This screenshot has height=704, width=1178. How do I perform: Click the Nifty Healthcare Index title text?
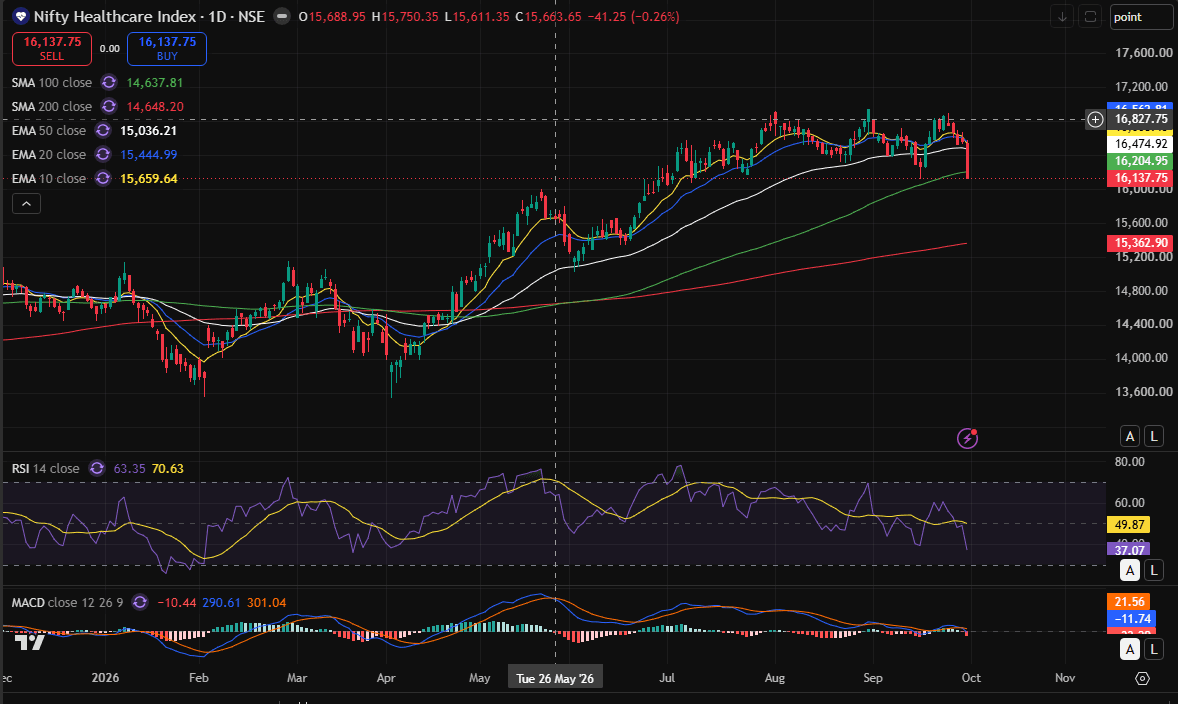point(115,17)
